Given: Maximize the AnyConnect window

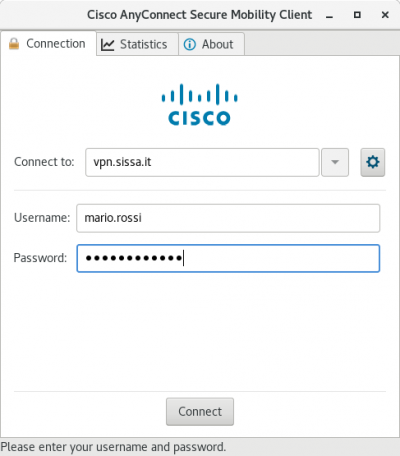Looking at the screenshot, I should [x=357, y=15].
